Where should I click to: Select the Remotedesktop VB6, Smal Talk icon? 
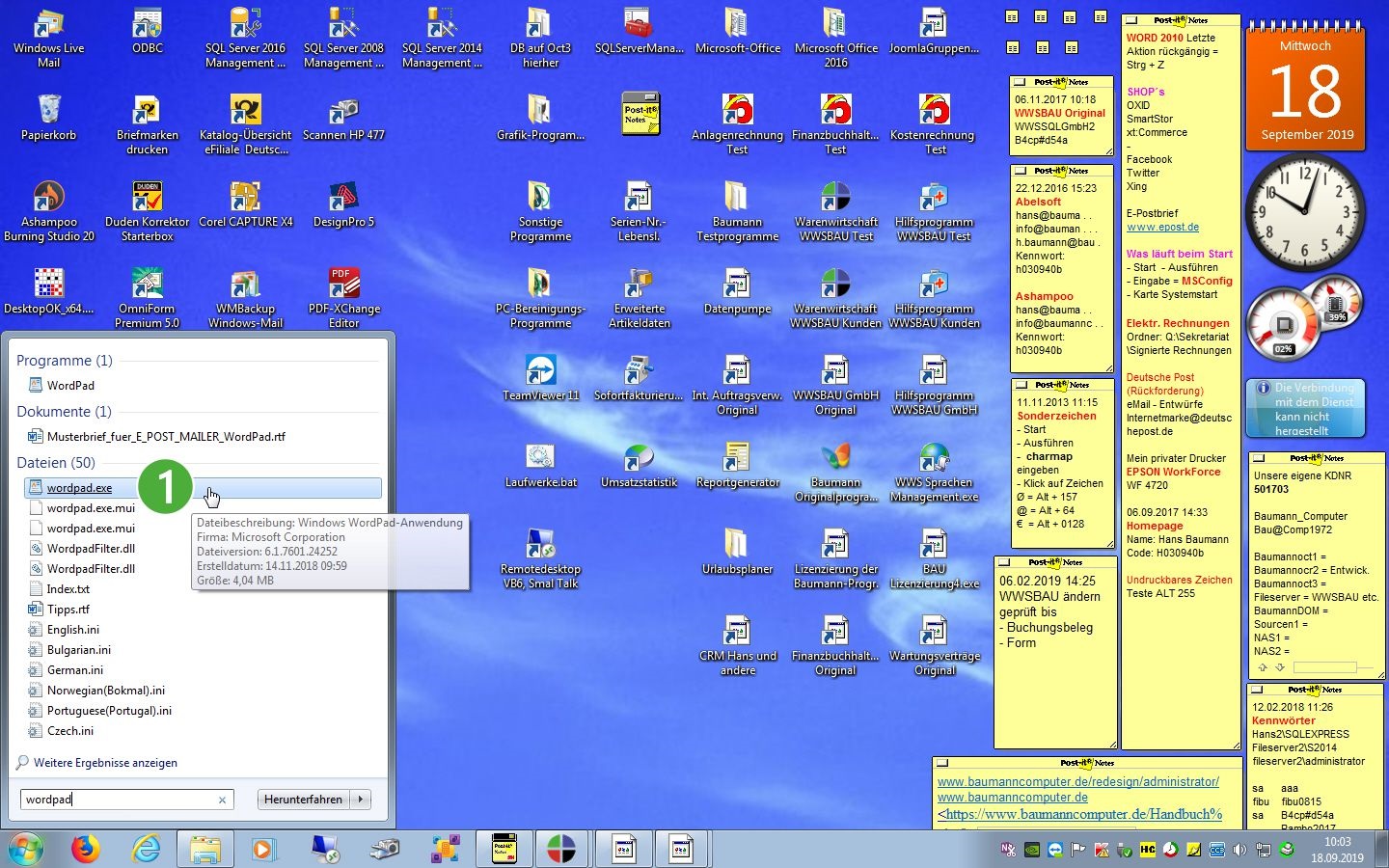[540, 559]
